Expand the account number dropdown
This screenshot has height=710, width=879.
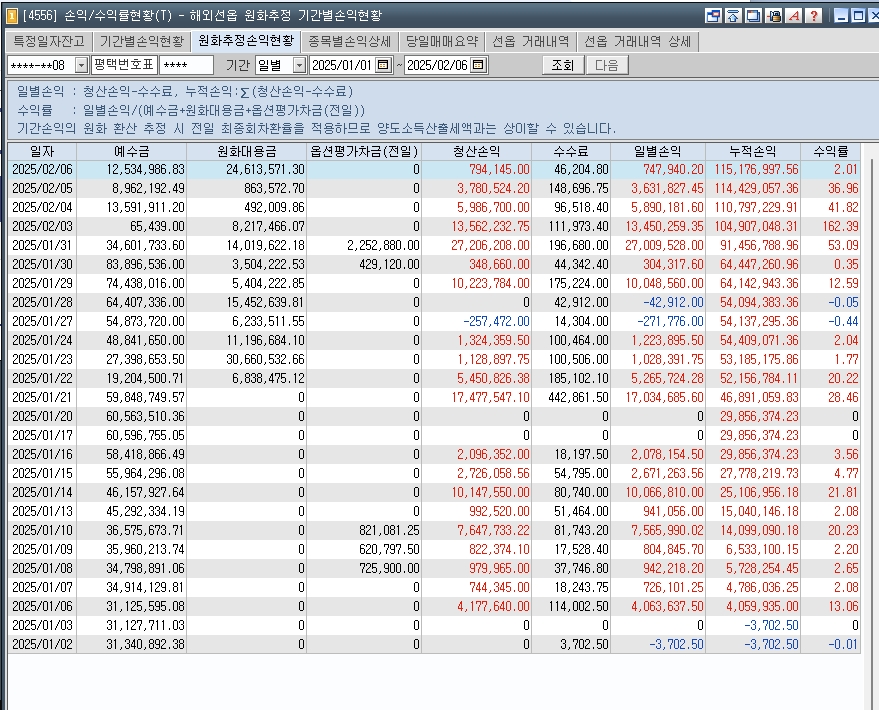[x=81, y=66]
